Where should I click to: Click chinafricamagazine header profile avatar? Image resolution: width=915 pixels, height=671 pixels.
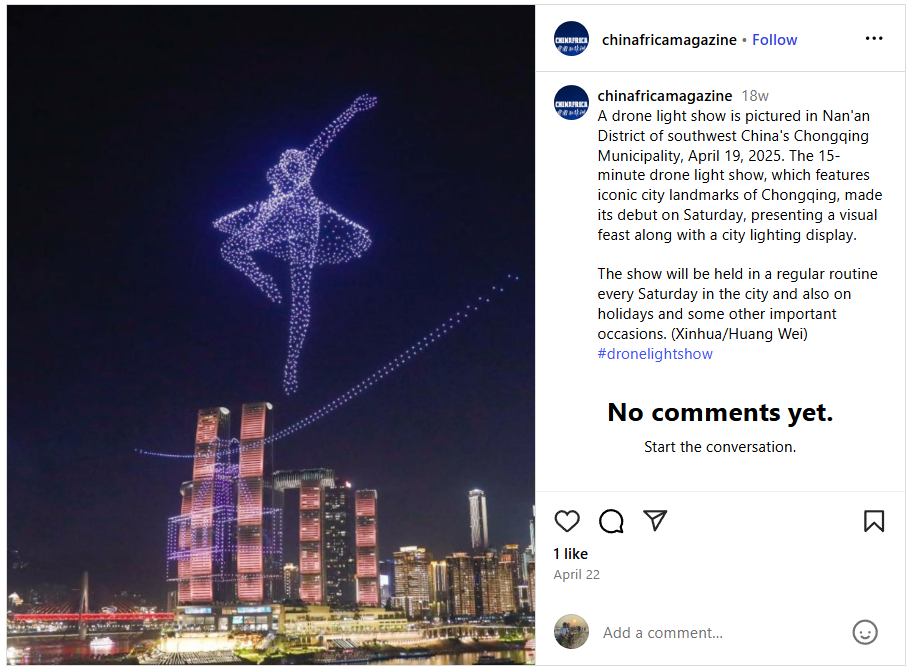click(x=571, y=39)
